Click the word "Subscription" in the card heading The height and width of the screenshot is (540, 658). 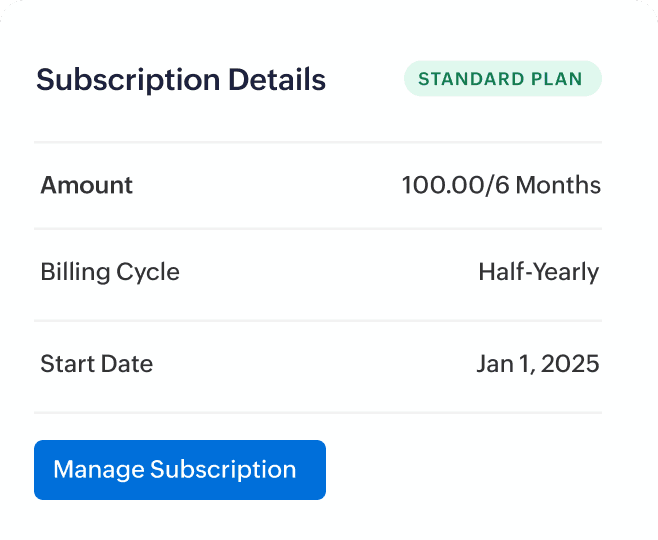(129, 80)
